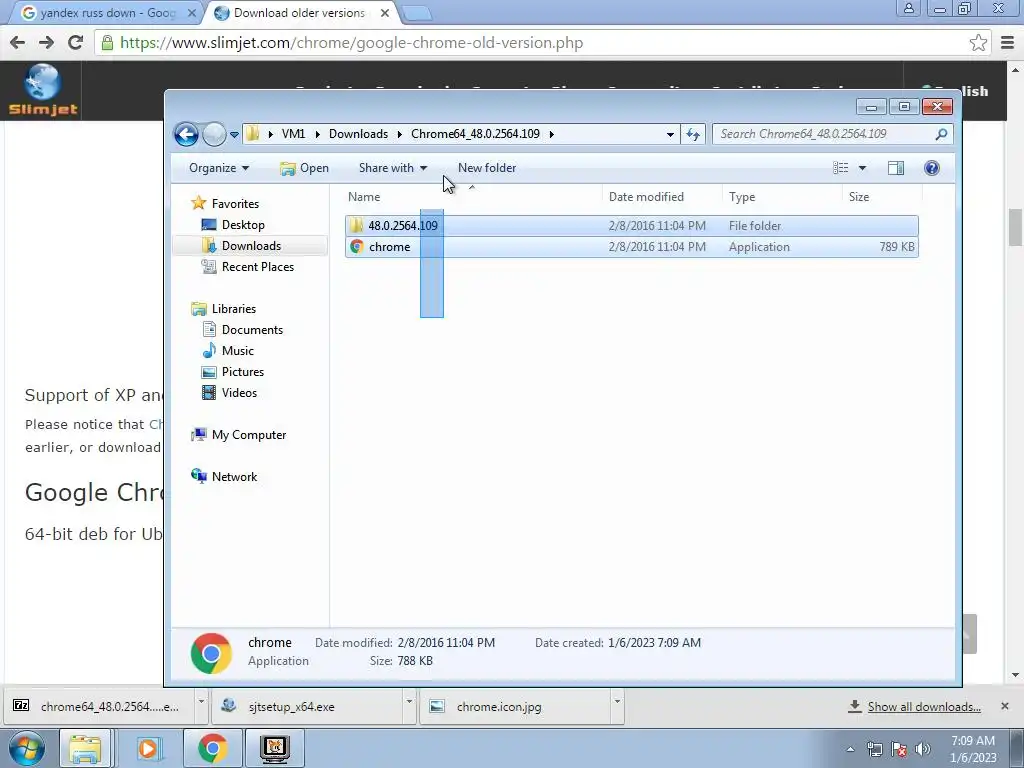
Task: Switch to the yandex russ down tab
Action: (x=108, y=13)
